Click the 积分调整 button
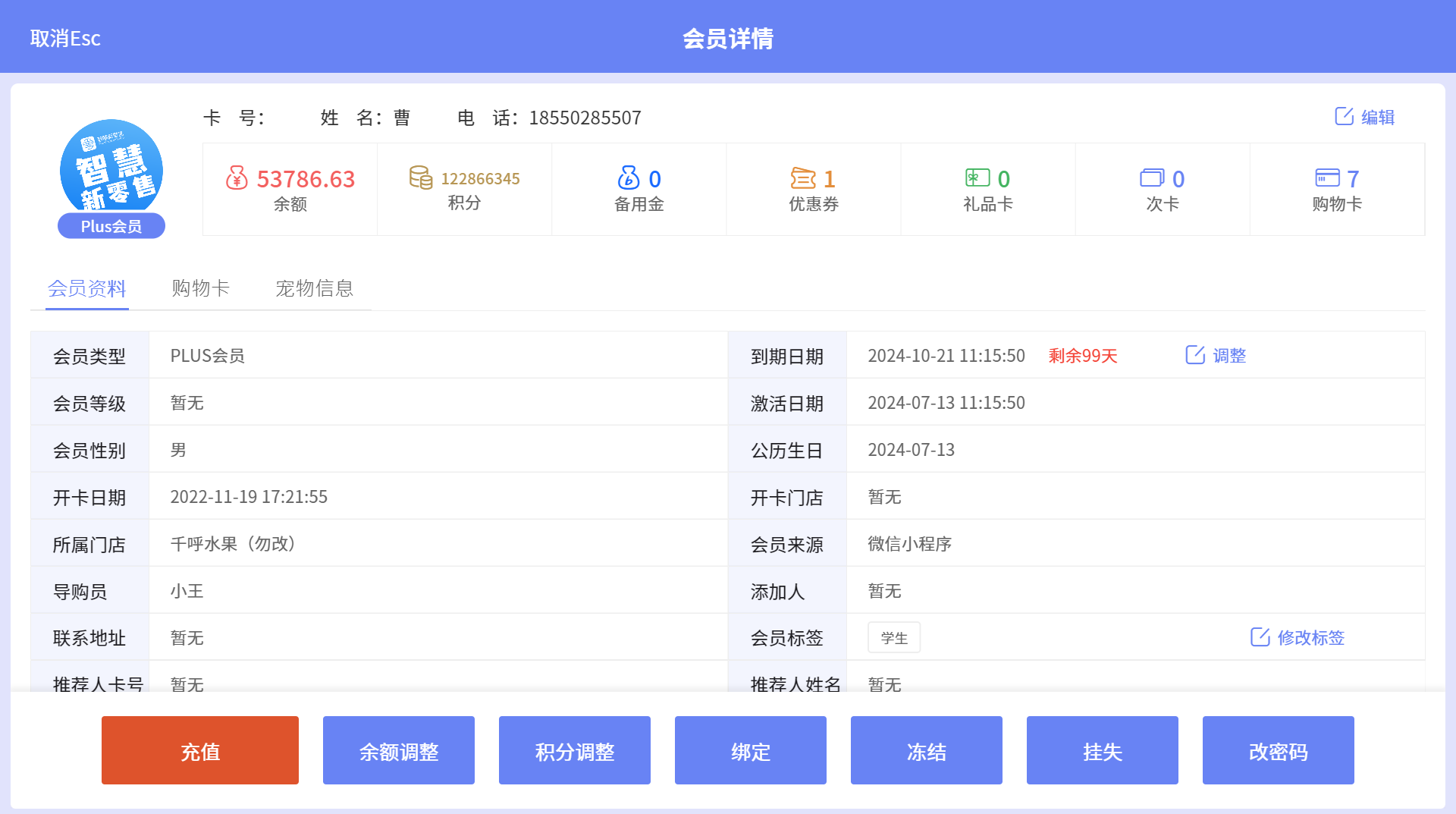The width and height of the screenshot is (1456, 814). click(575, 750)
